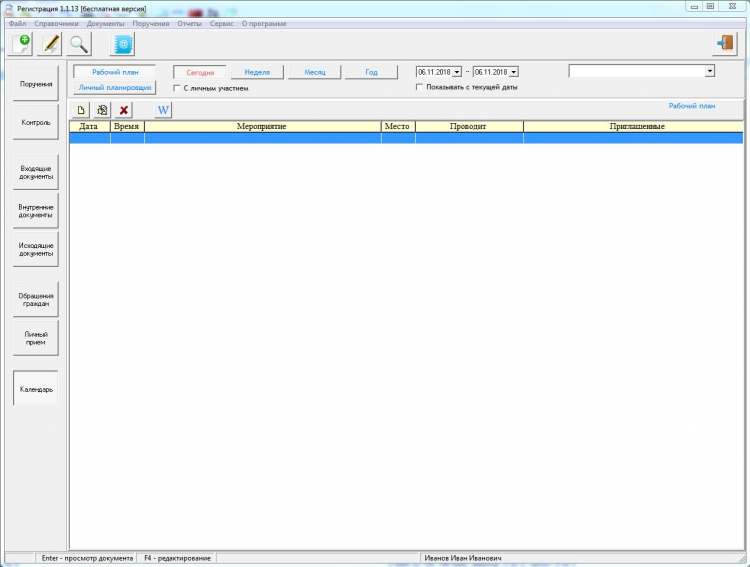The height and width of the screenshot is (567, 750).
Task: Tick 'Показывать с текущей даты' checkbox
Action: tap(419, 87)
